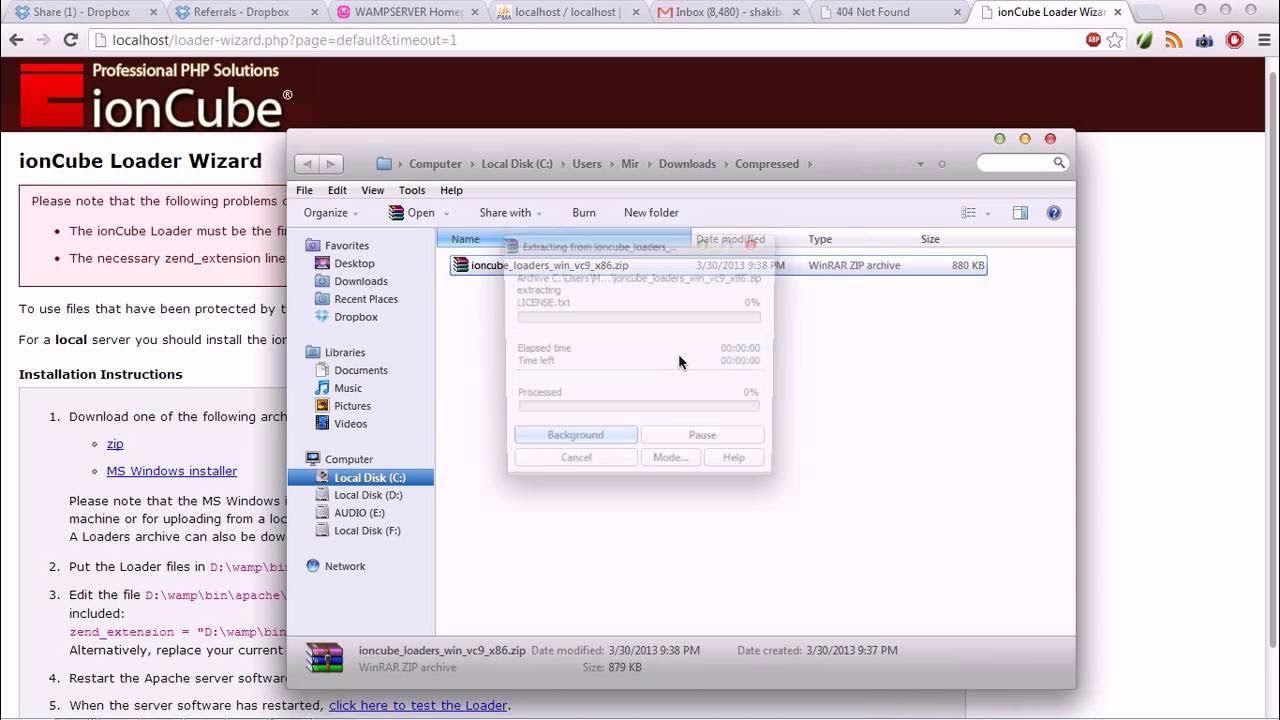
Task: Expand the view options dropdown arrow
Action: coord(988,214)
